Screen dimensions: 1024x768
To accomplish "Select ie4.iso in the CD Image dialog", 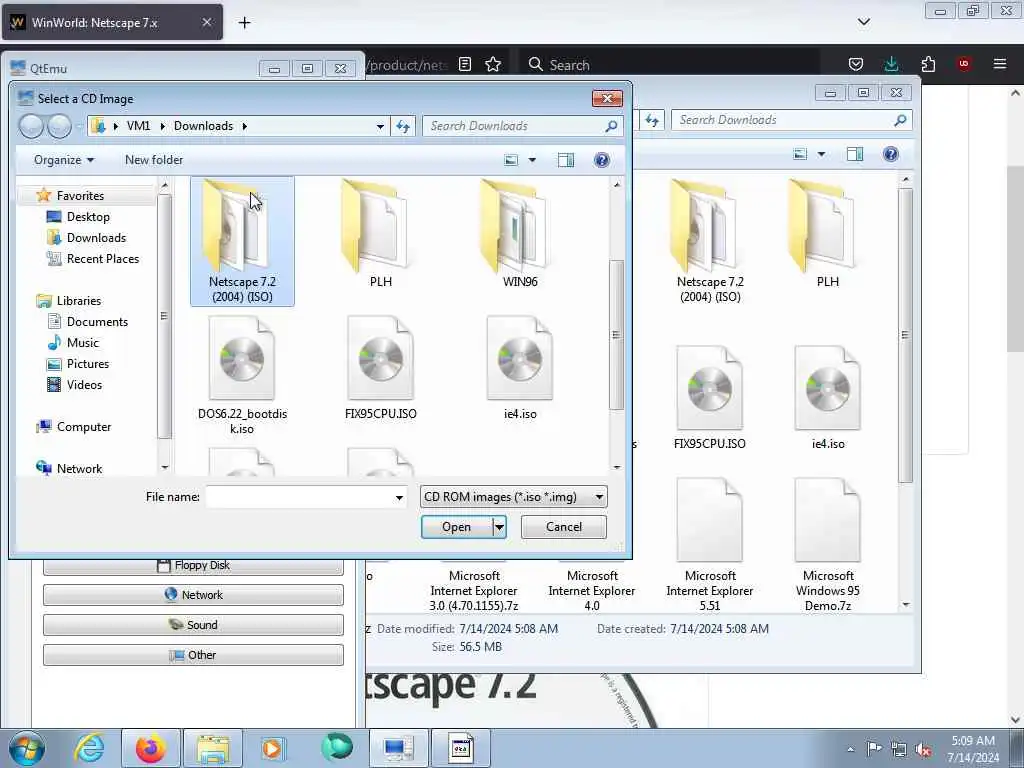I will coord(520,368).
